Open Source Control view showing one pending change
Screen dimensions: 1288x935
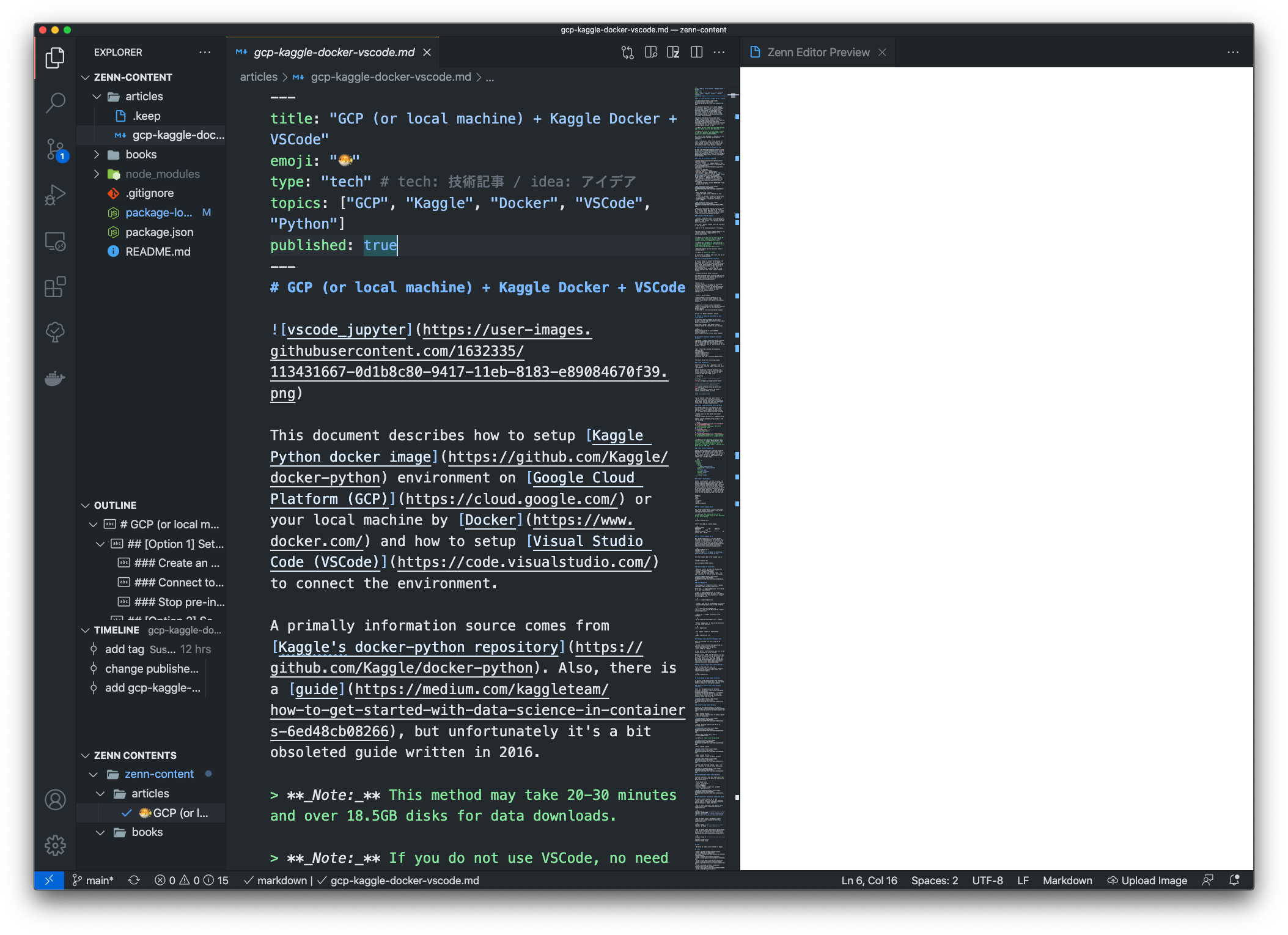coord(55,149)
